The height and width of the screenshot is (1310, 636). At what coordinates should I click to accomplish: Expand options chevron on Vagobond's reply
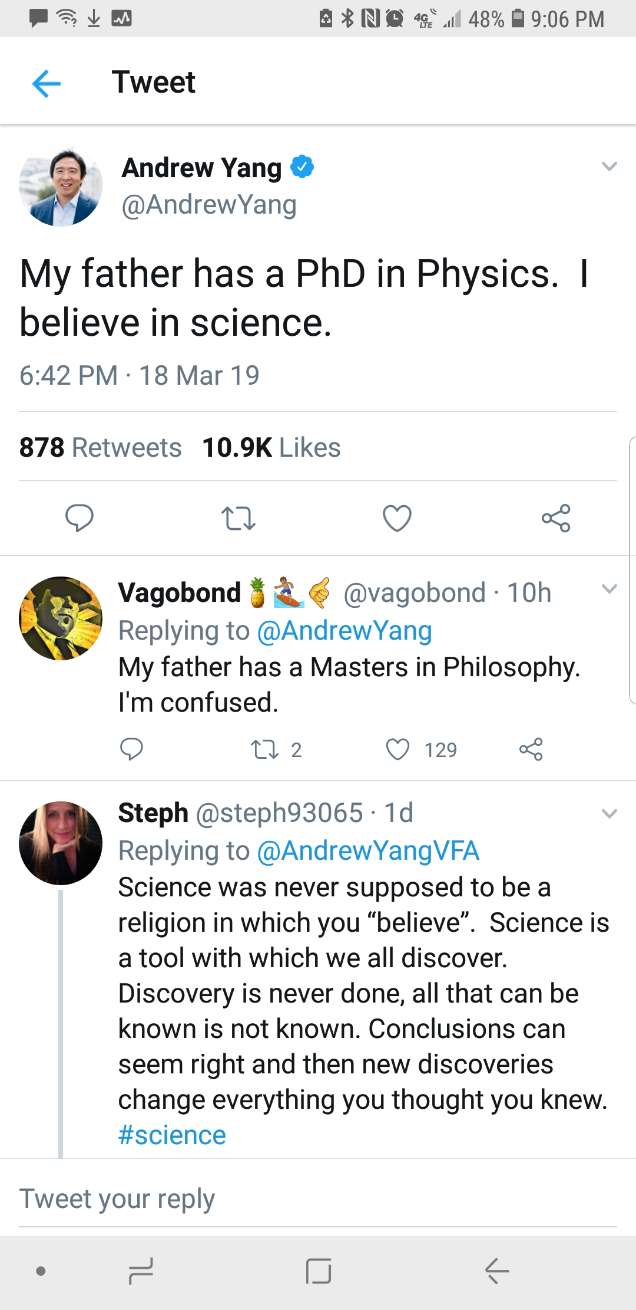coord(608,590)
